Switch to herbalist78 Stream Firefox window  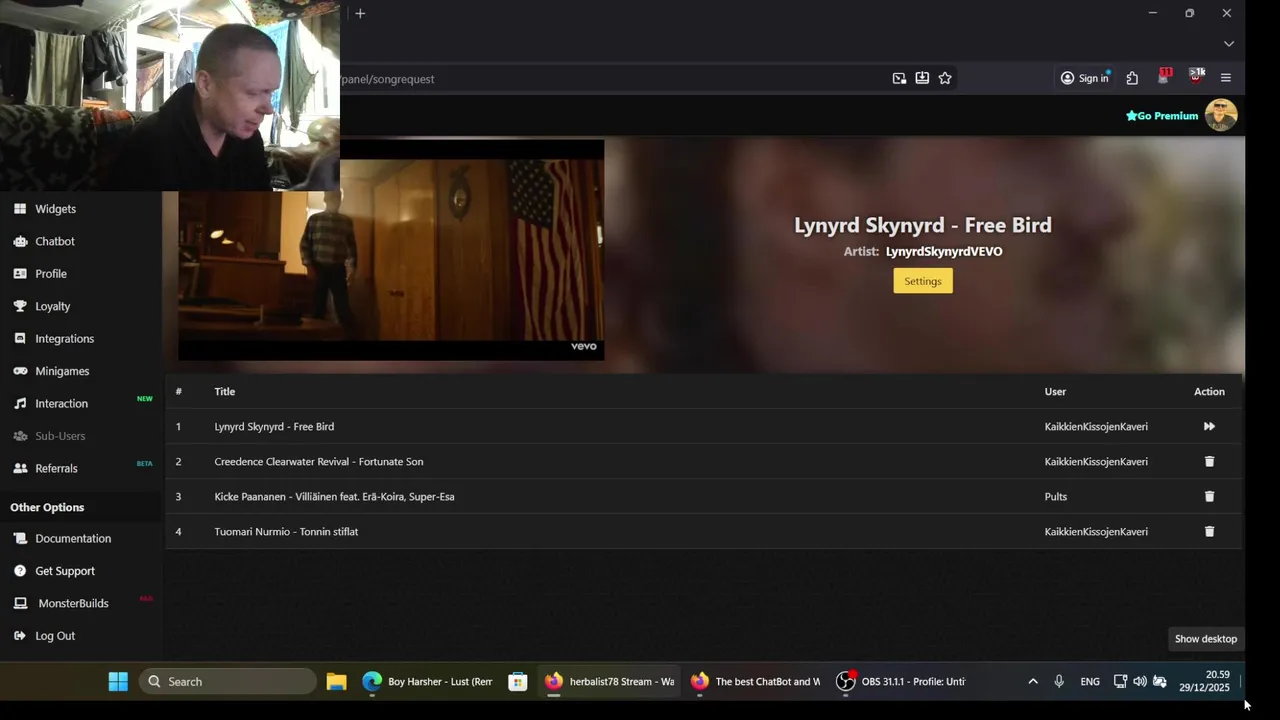610,682
